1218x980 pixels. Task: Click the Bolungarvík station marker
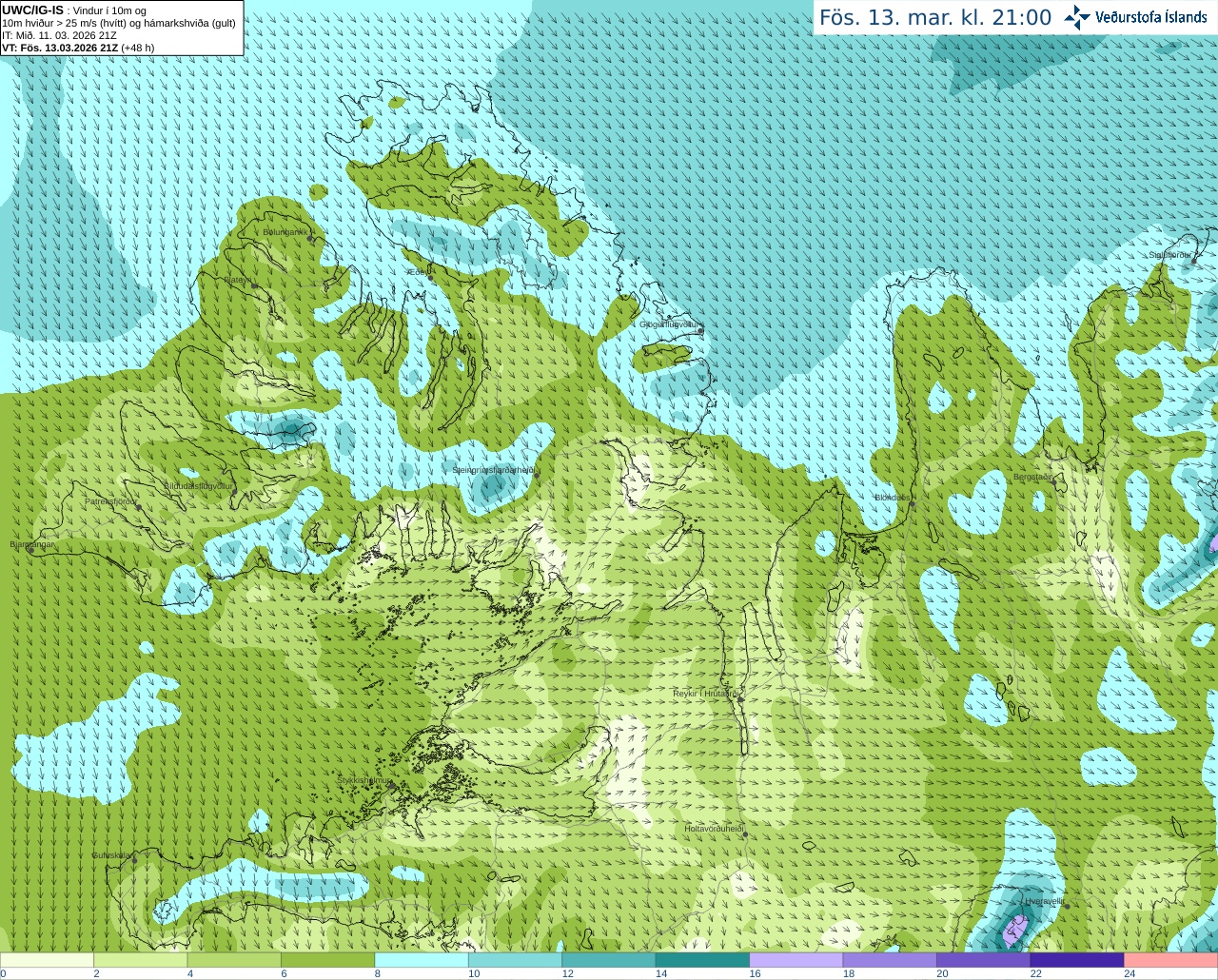point(311,239)
